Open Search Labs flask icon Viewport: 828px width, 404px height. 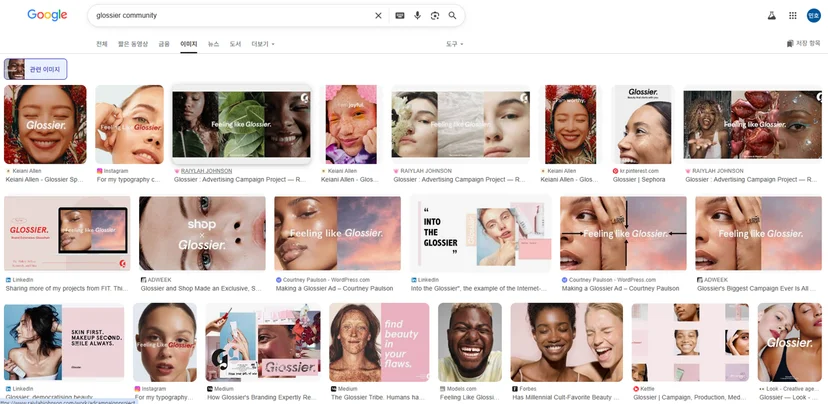tap(771, 16)
